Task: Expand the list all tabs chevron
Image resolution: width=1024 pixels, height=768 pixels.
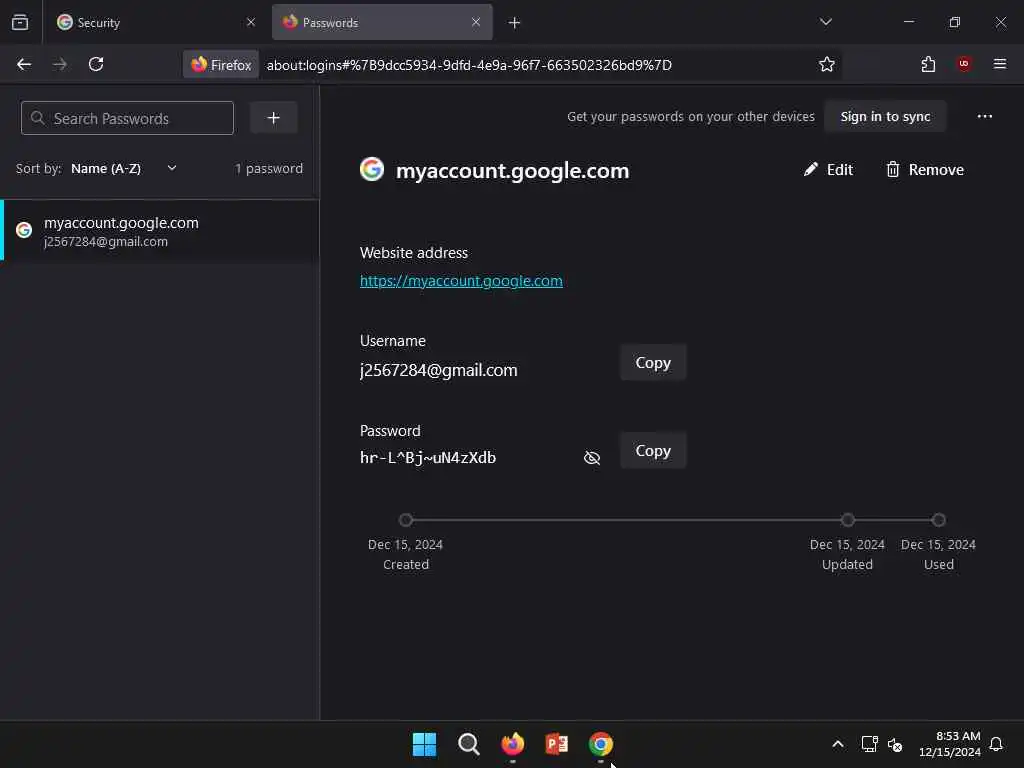Action: [825, 22]
